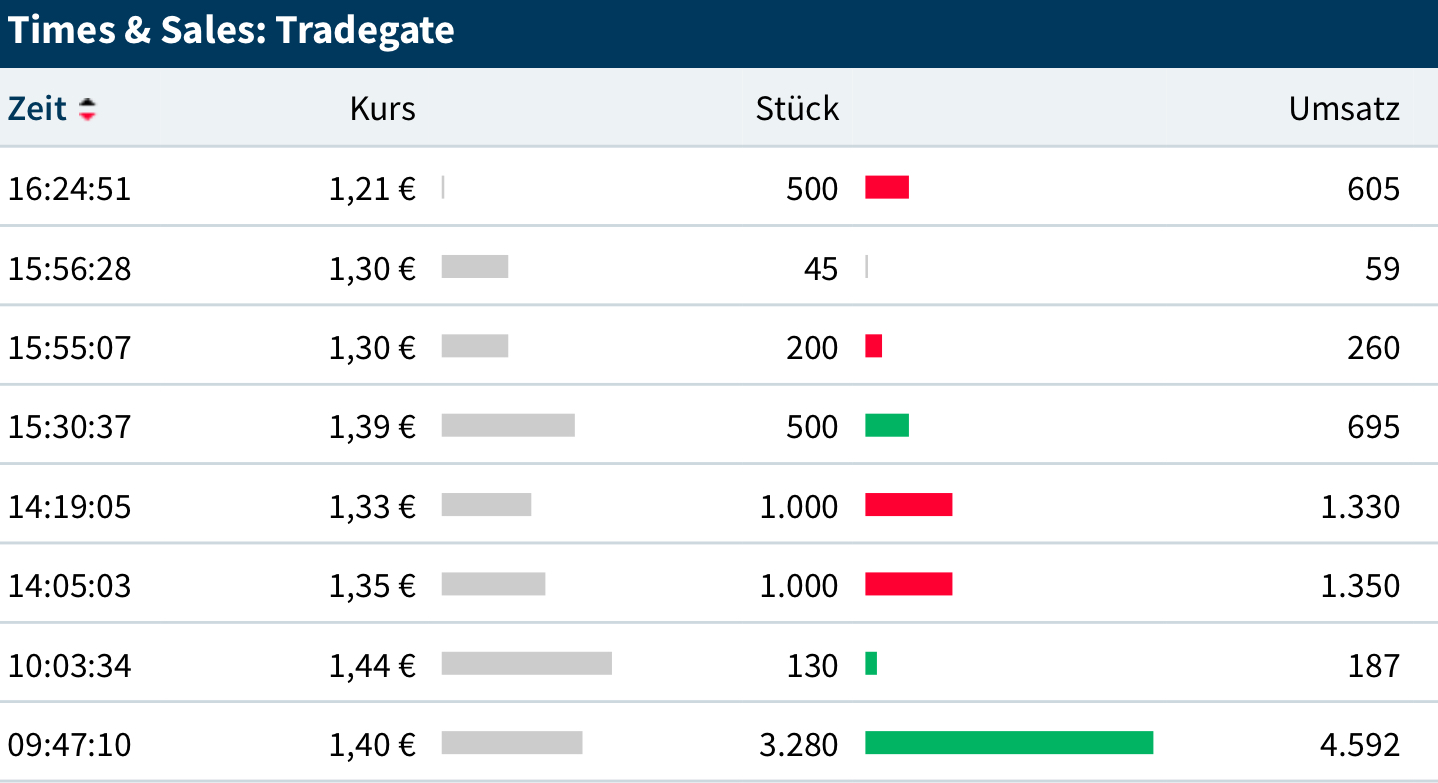Image resolution: width=1438 pixels, height=783 pixels.
Task: Click the small green bar in the 10:03:34 row
Action: [871, 663]
